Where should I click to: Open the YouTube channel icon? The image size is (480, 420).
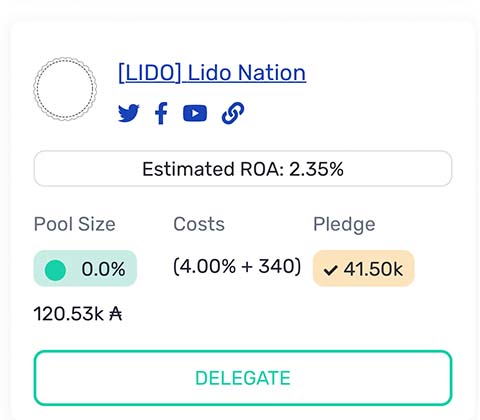(x=195, y=113)
